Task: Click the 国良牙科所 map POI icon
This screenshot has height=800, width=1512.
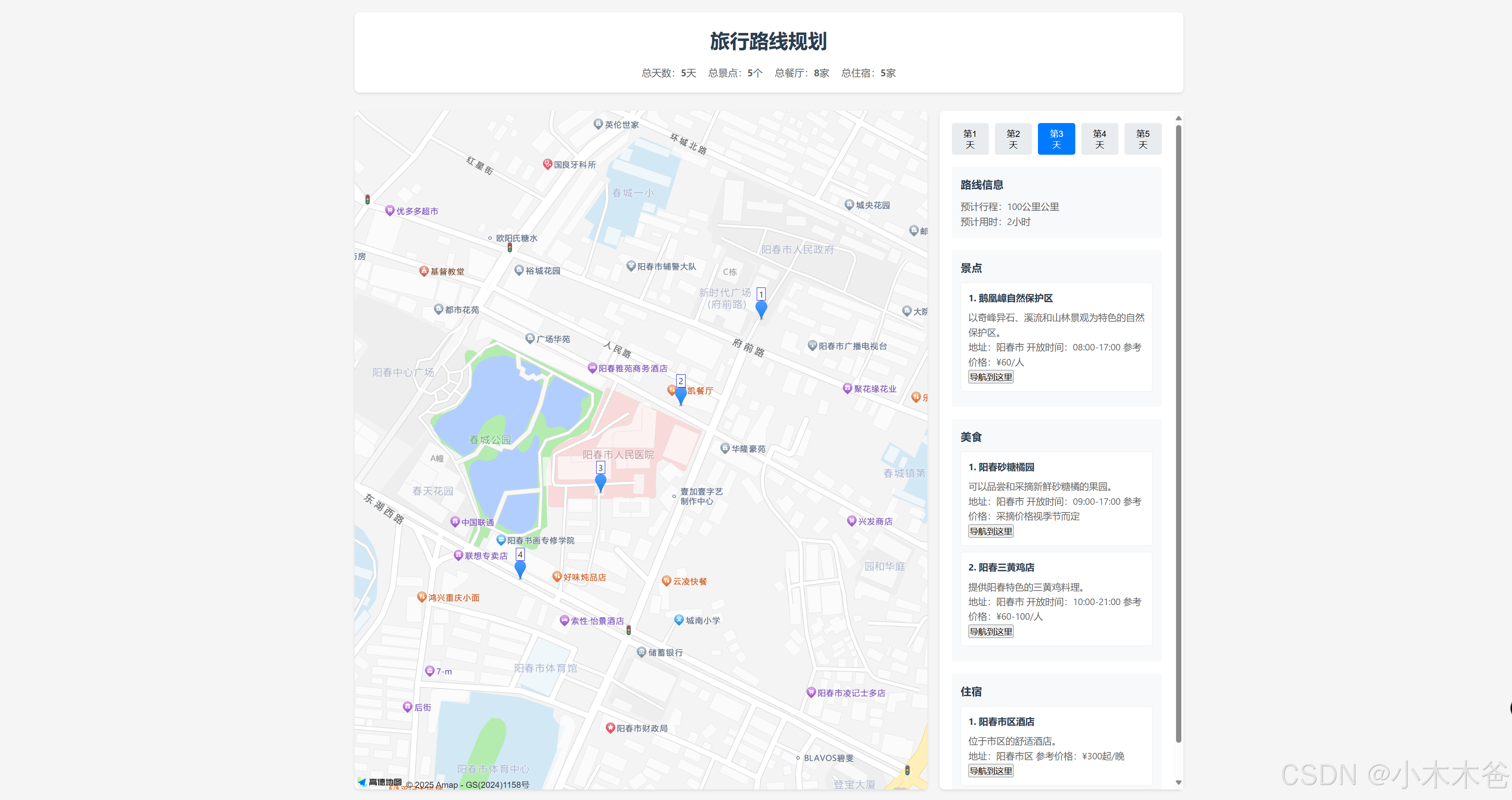Action: (547, 164)
